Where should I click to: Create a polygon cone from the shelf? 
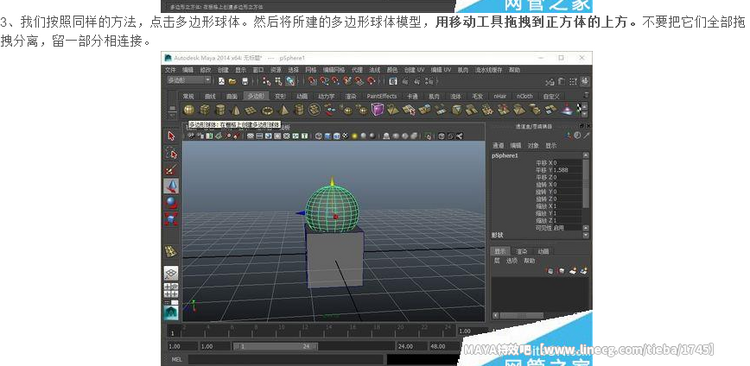click(235, 110)
